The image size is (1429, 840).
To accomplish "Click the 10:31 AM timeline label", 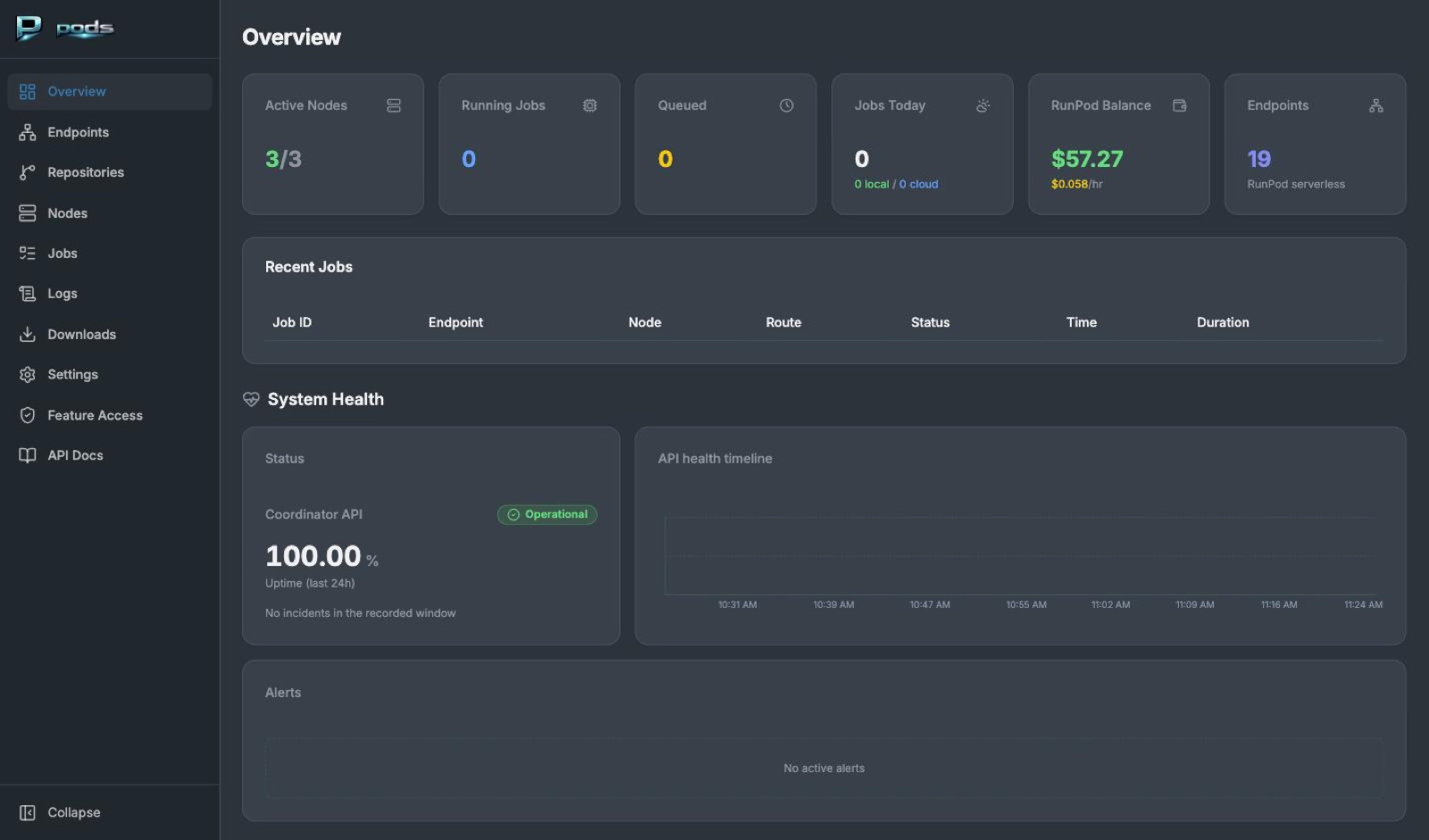I will coord(738,604).
